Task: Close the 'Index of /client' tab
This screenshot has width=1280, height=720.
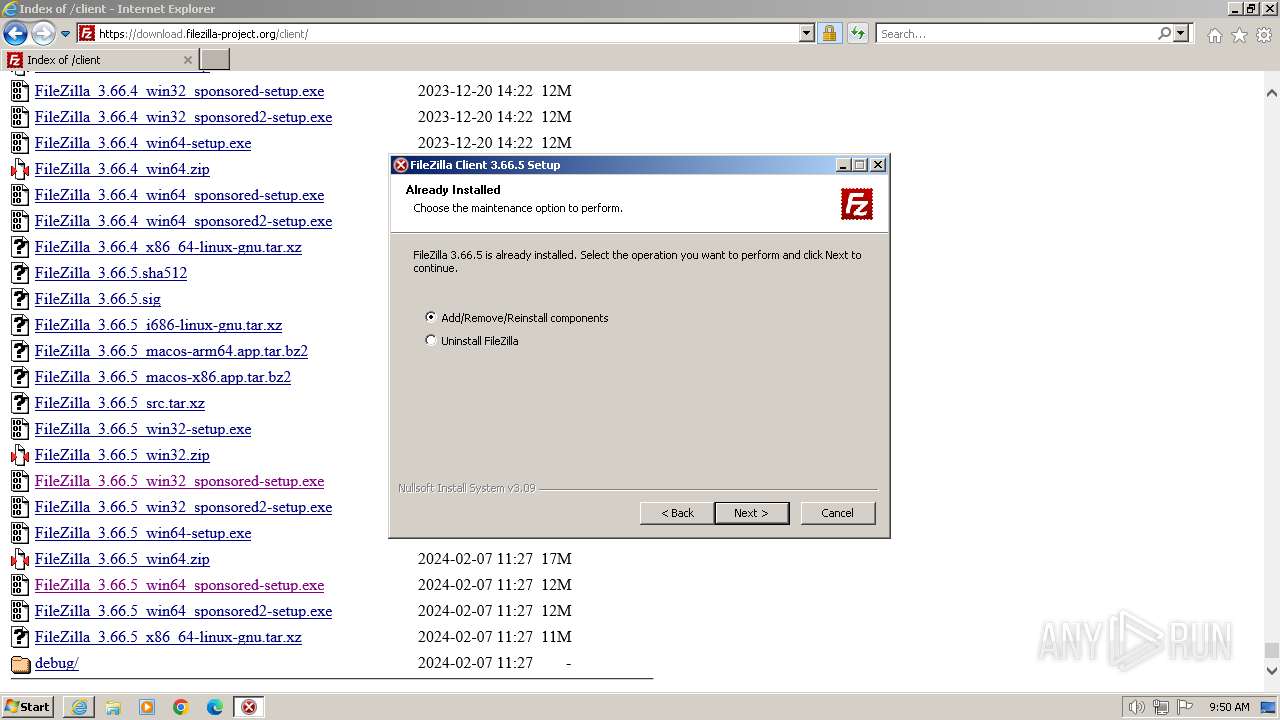Action: click(188, 60)
